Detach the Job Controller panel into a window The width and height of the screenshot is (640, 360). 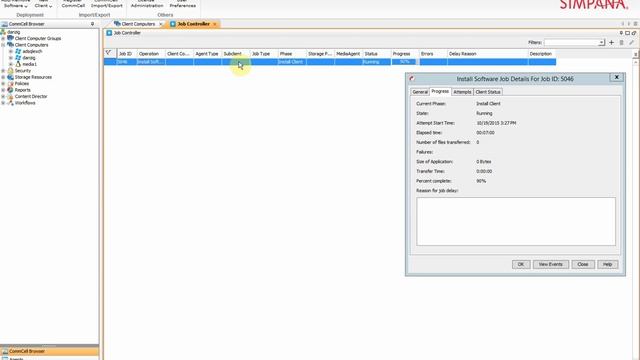tap(633, 33)
